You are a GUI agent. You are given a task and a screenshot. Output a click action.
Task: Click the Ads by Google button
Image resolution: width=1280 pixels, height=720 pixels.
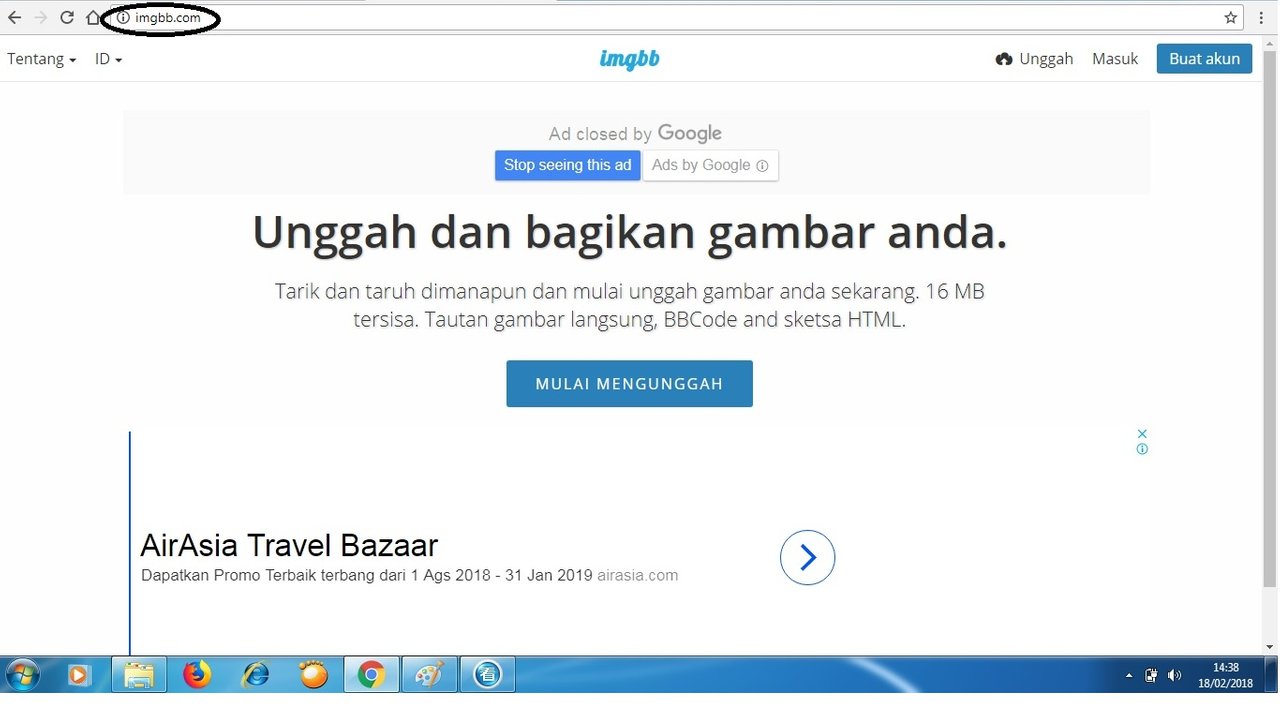point(710,165)
